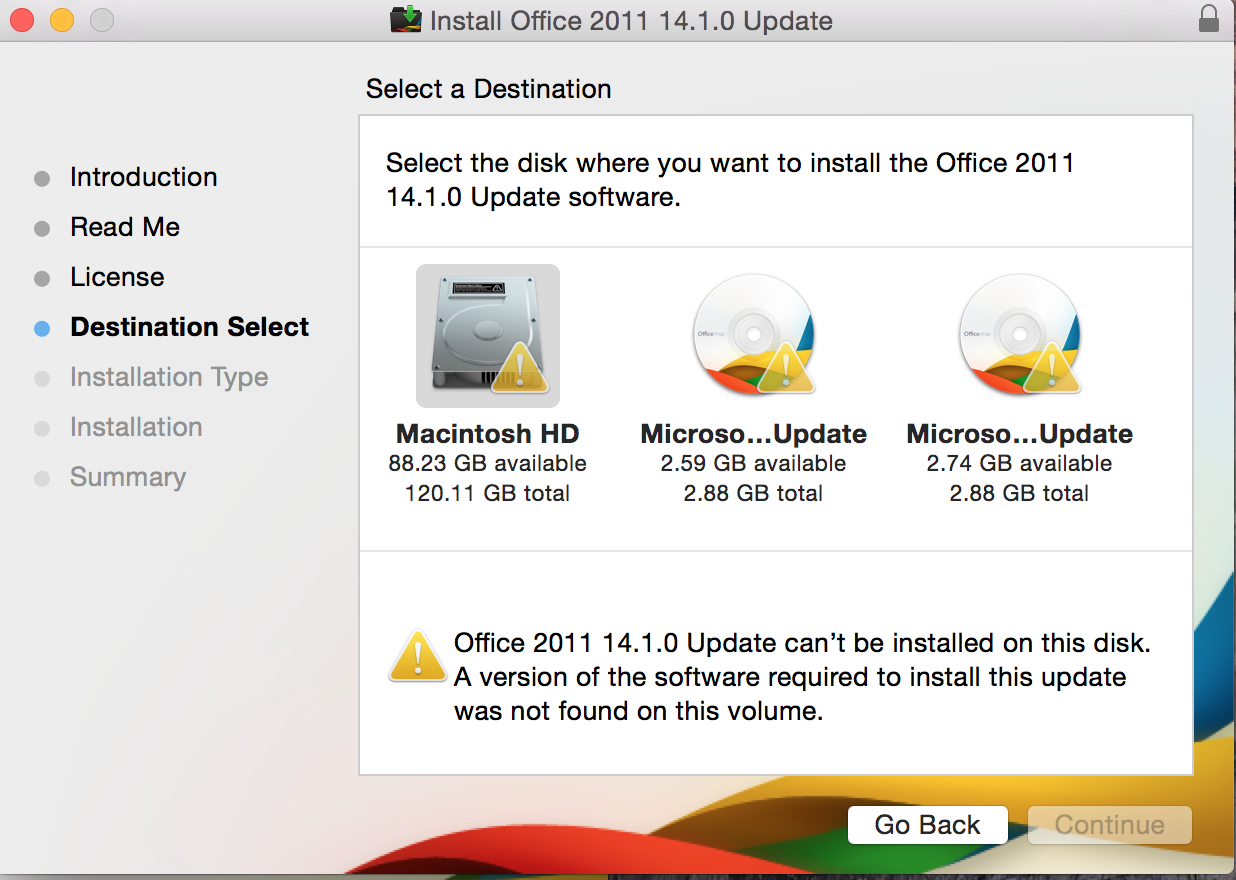Select Destination Select step in sidebar

coord(190,327)
